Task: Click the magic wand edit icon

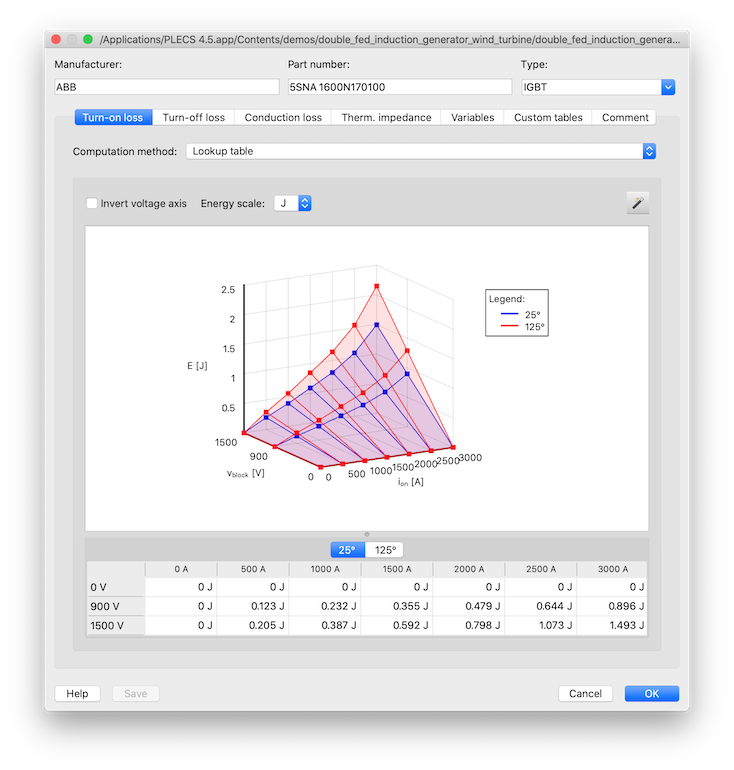Action: coord(637,203)
